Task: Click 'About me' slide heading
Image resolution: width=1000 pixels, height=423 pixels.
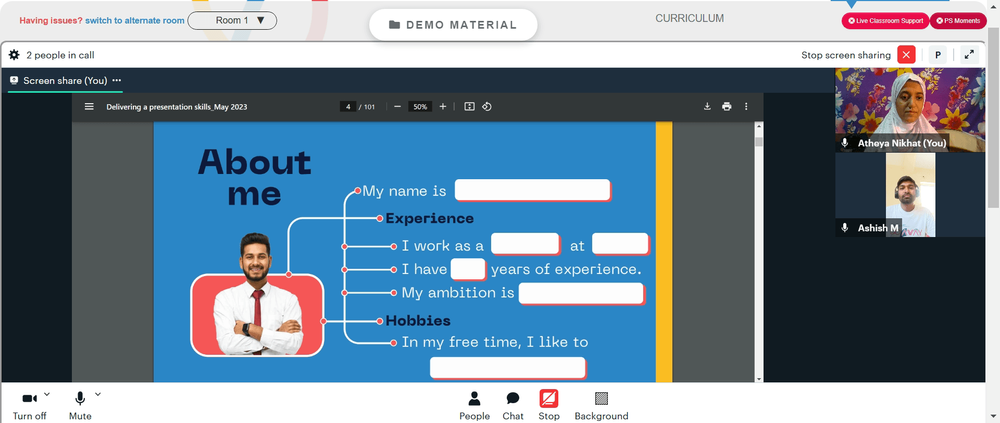Action: coord(254,177)
